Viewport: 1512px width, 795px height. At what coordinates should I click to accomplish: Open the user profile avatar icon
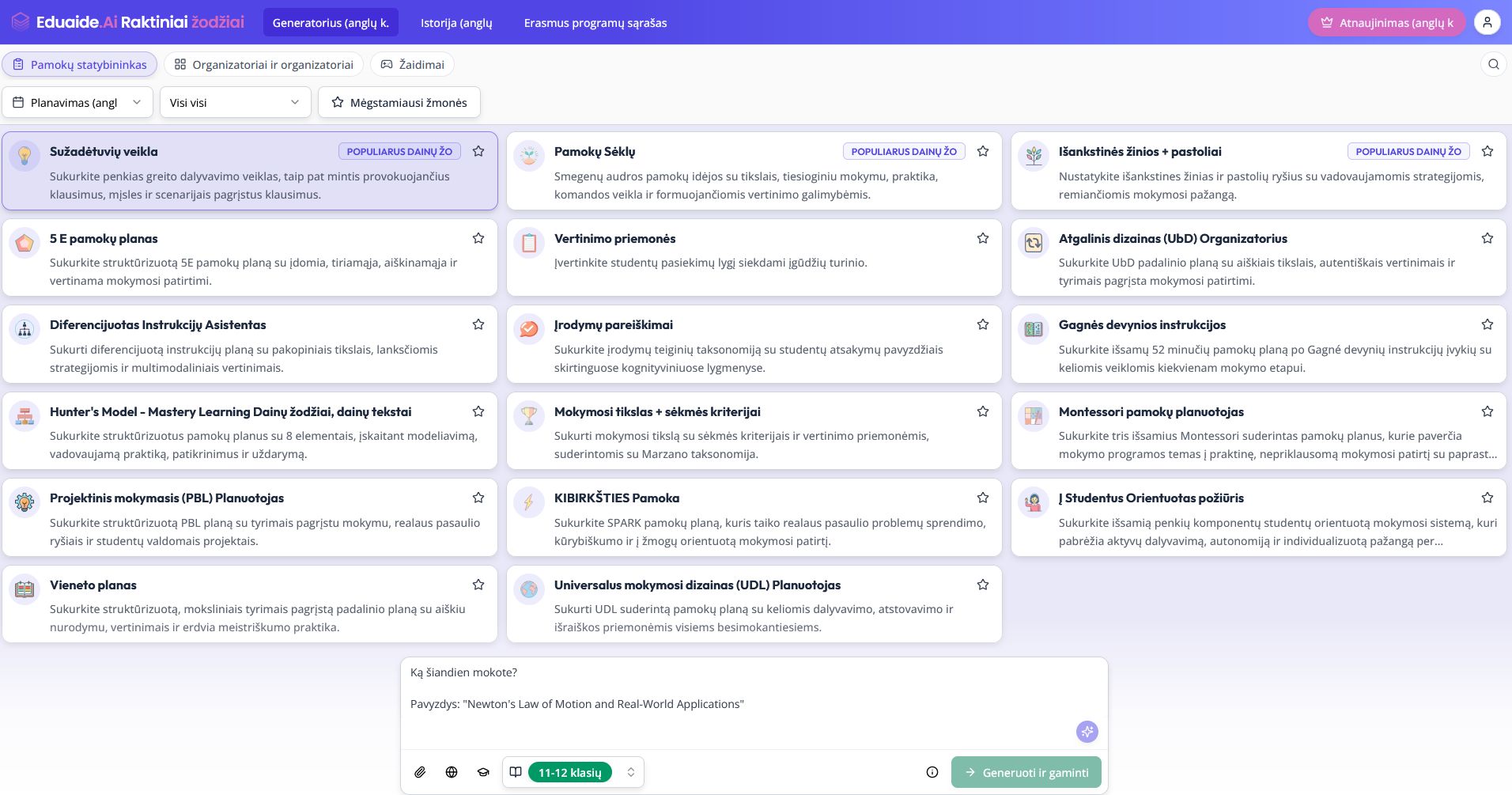click(1487, 22)
